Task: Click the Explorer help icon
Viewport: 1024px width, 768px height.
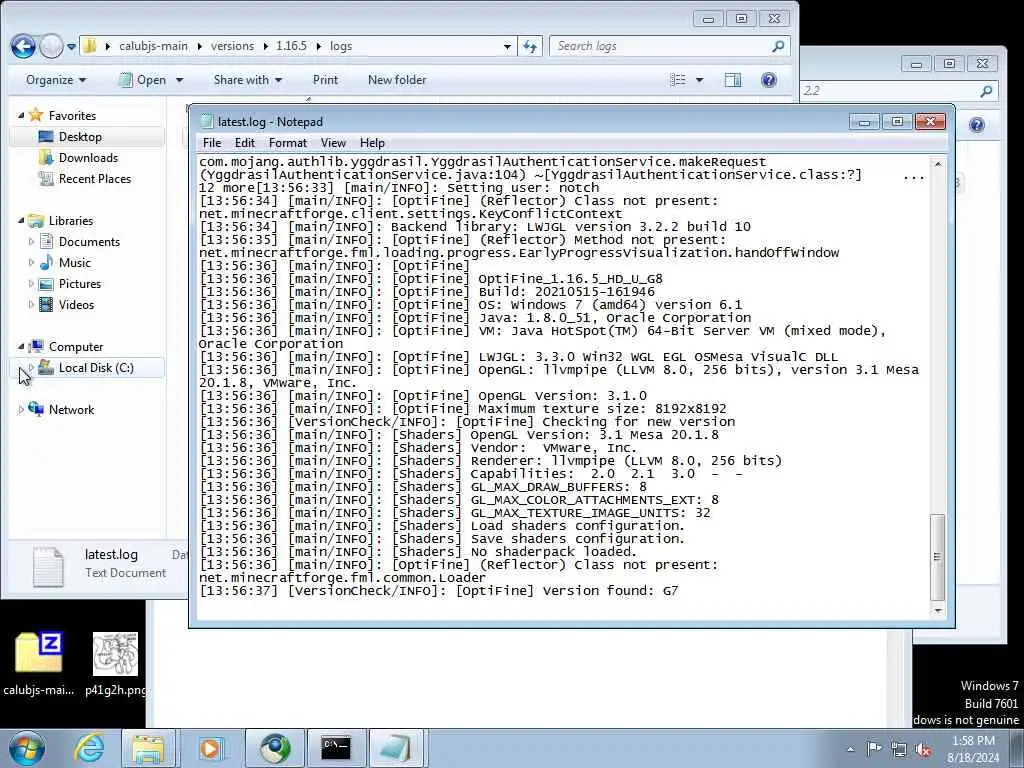Action: (x=769, y=80)
